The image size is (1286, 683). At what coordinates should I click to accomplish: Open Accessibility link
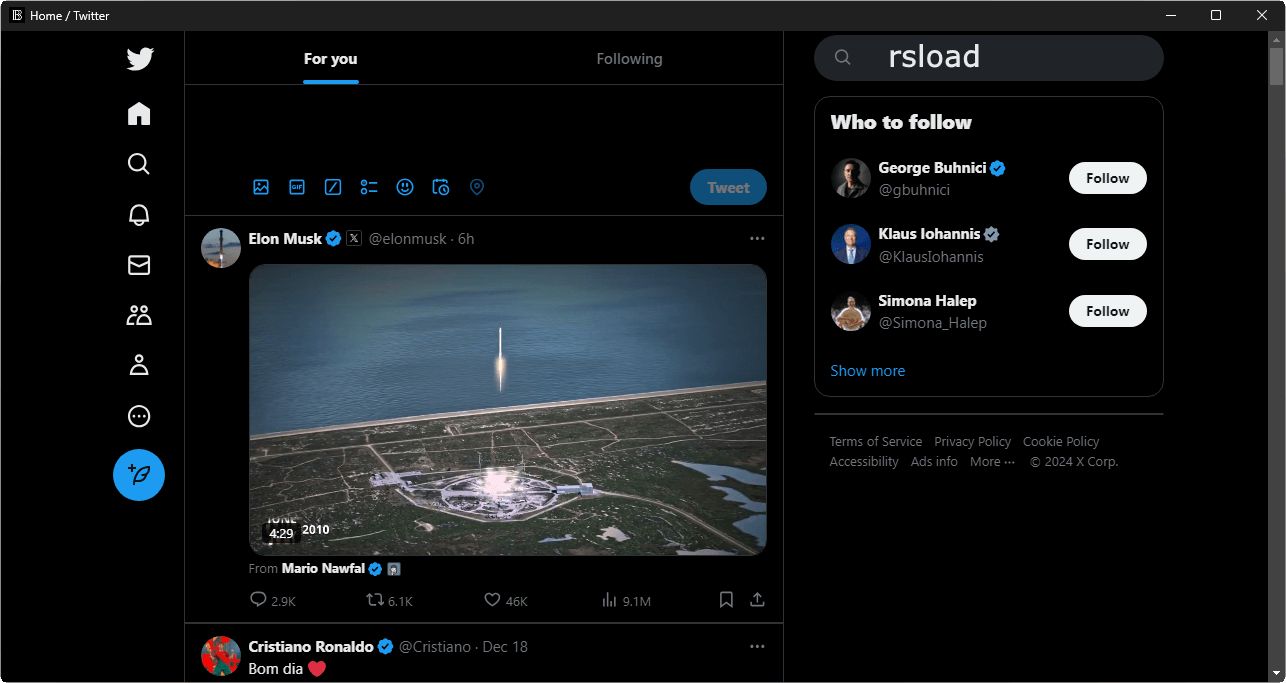[864, 462]
